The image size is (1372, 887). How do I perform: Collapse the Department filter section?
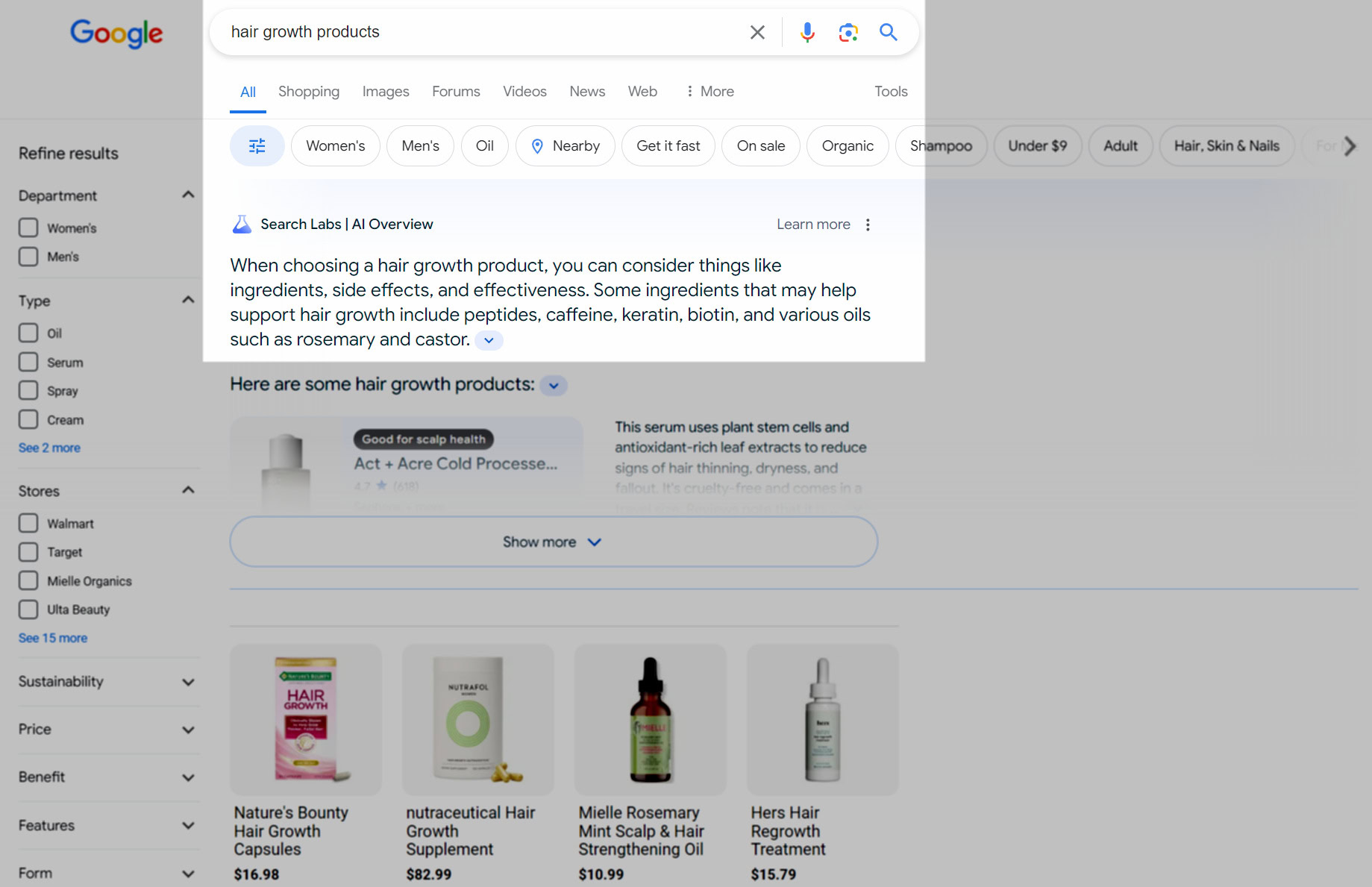coord(188,195)
